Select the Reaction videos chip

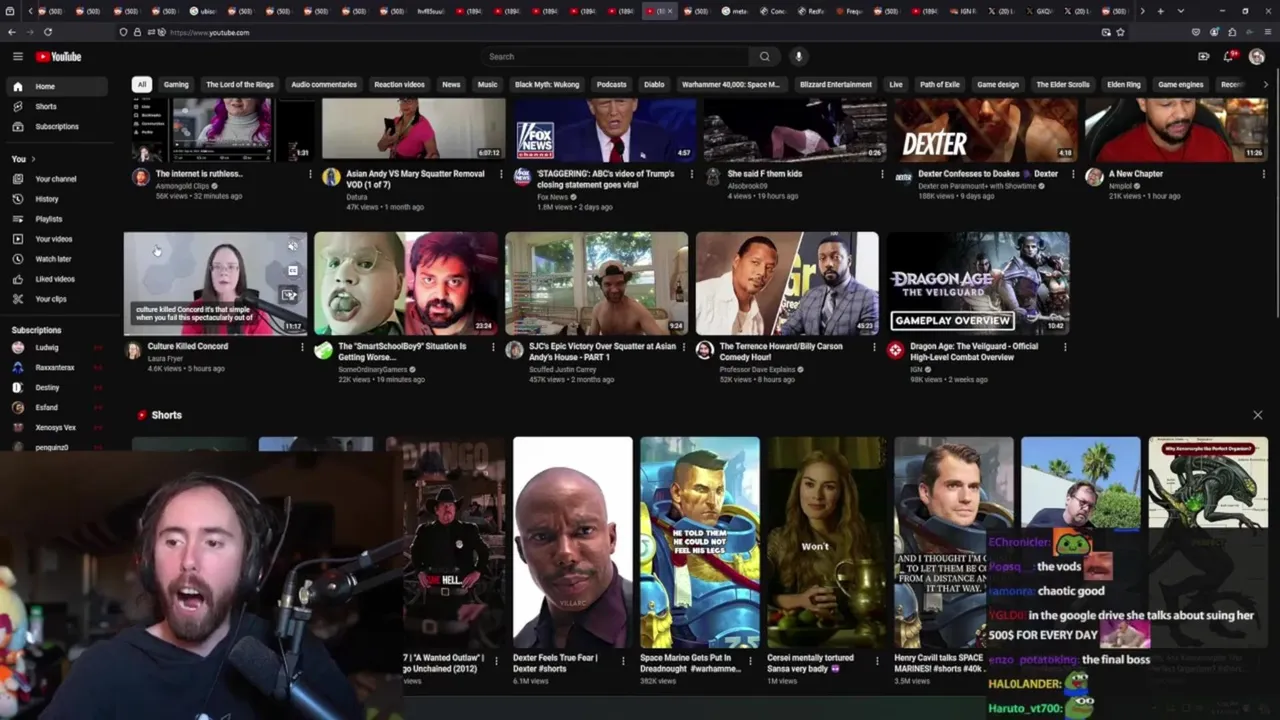pos(399,85)
